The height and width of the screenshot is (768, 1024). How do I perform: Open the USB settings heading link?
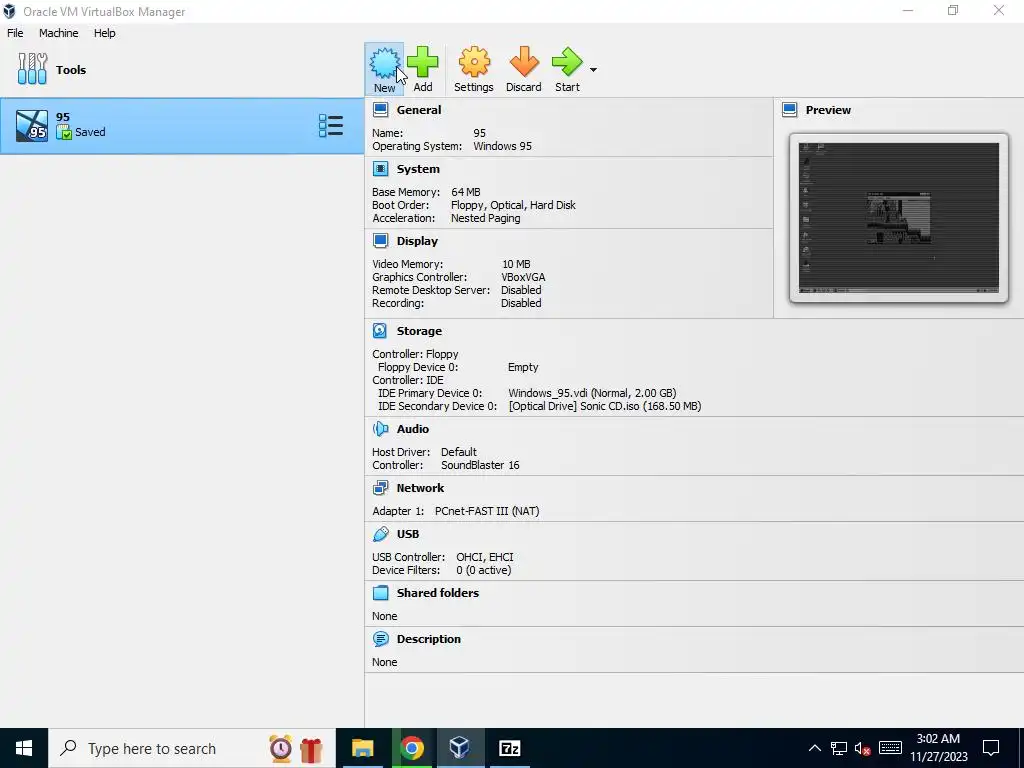coord(408,534)
